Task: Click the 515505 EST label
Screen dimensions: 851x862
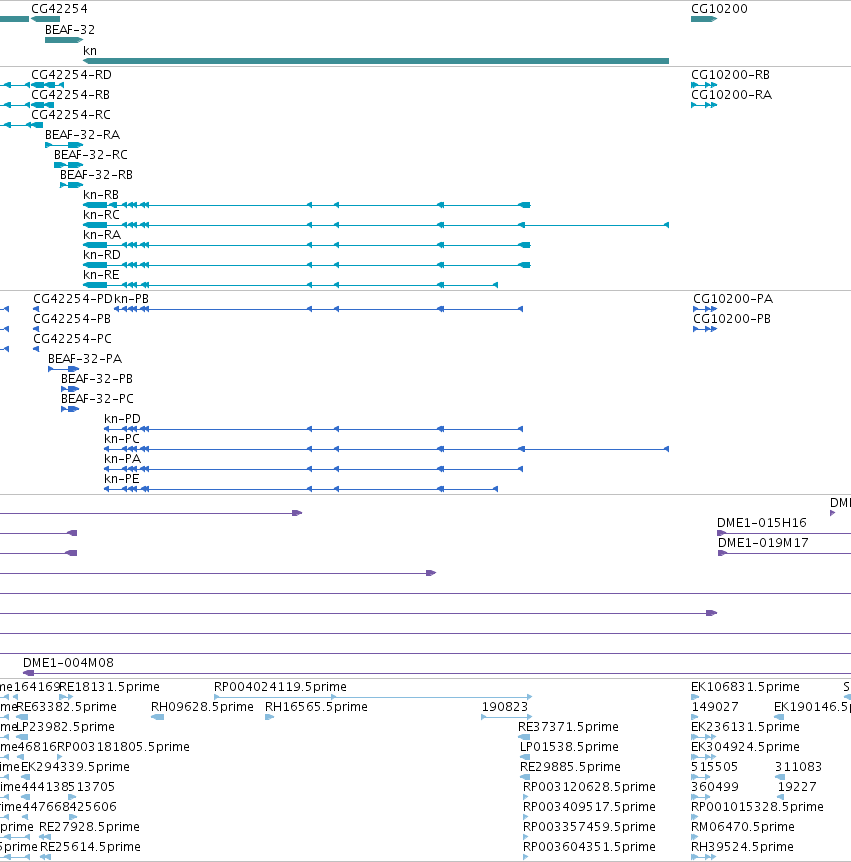Action: coord(715,767)
